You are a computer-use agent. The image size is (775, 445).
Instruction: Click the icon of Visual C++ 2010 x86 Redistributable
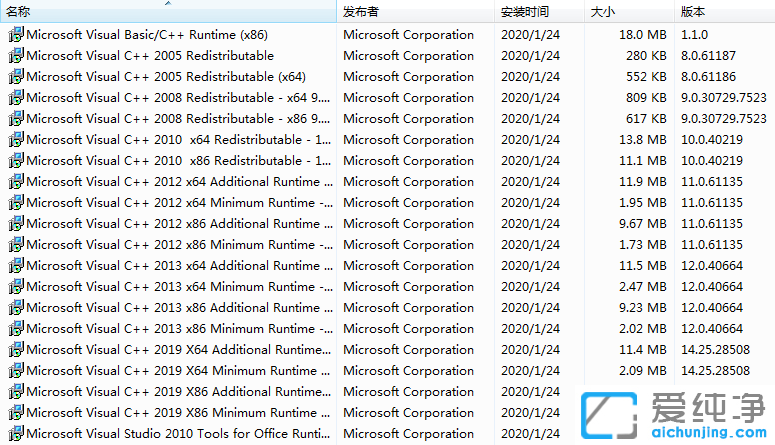(16, 161)
